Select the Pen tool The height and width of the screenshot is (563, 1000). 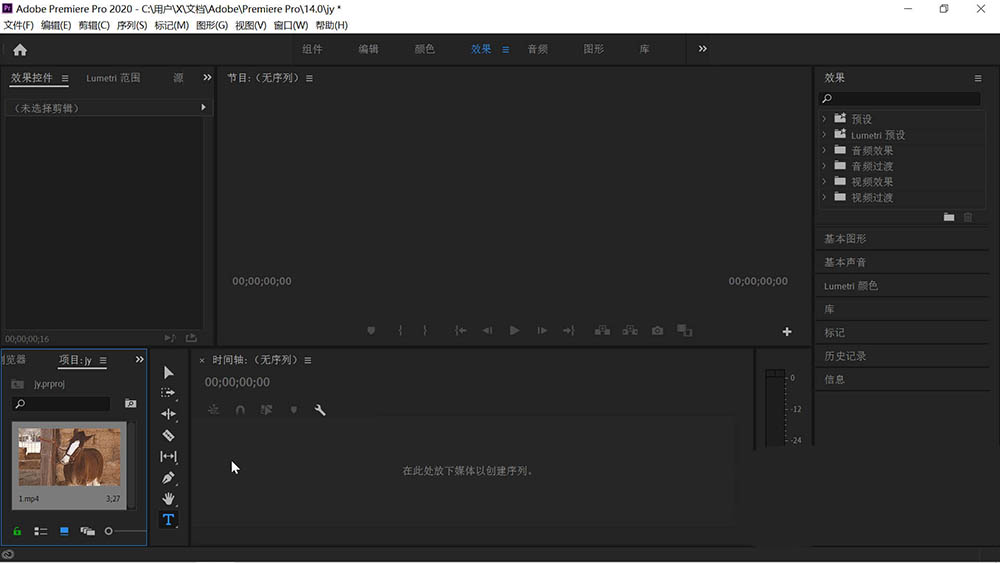(168, 478)
